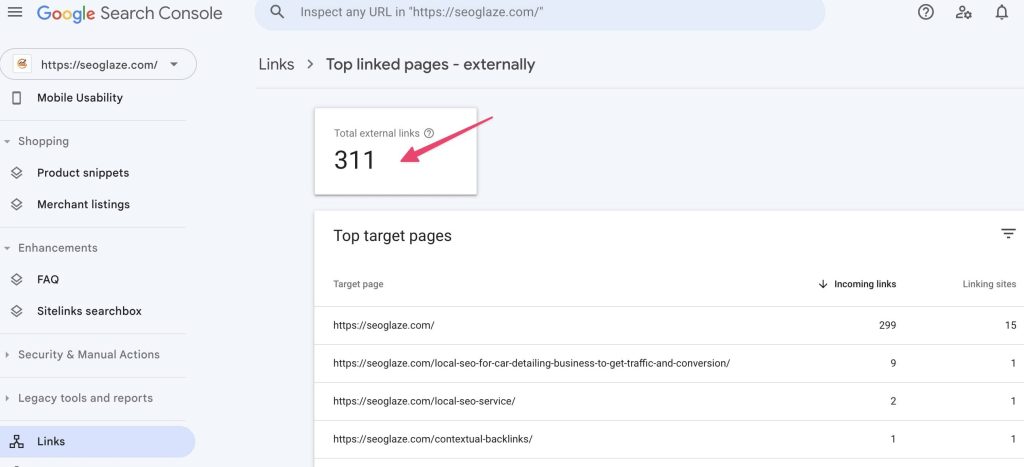This screenshot has width=1024, height=467.
Task: Sort by Linking sites column header
Action: (x=989, y=284)
